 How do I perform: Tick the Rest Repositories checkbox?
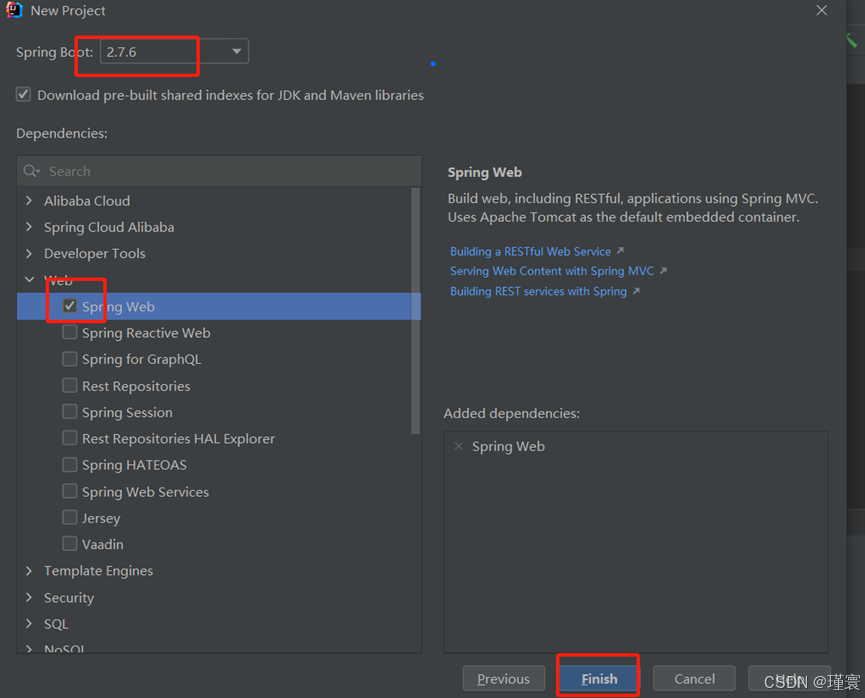[70, 385]
